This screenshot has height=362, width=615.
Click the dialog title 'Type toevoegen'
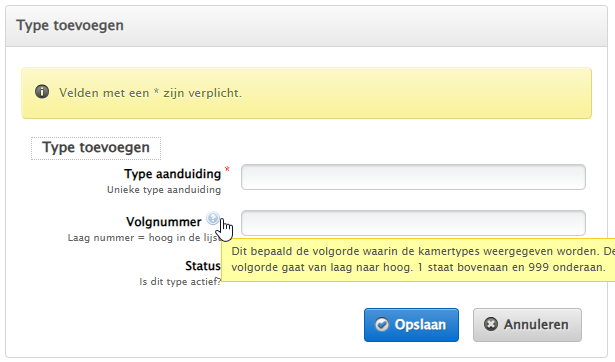pos(70,25)
